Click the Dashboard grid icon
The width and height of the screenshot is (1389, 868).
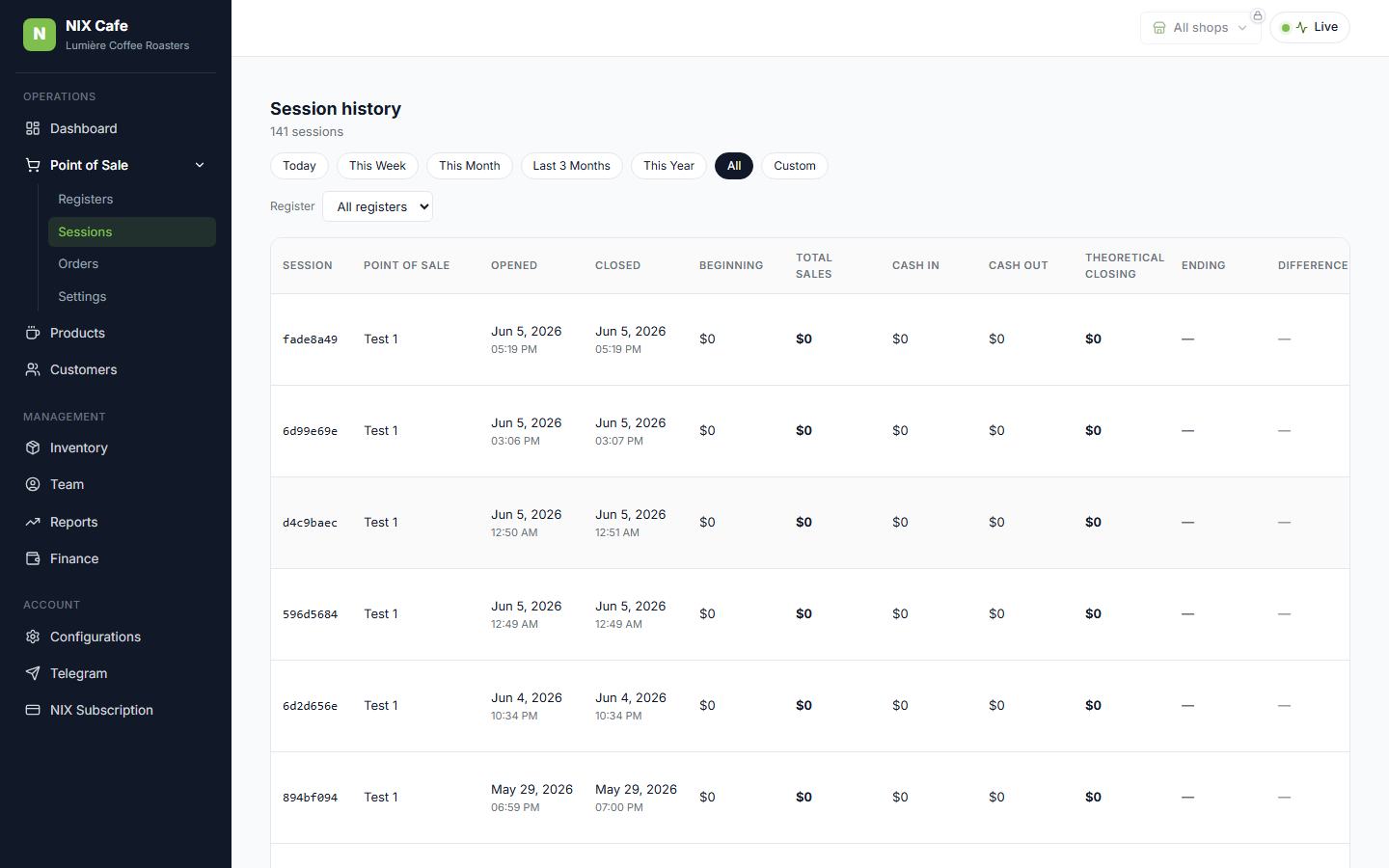[33, 128]
